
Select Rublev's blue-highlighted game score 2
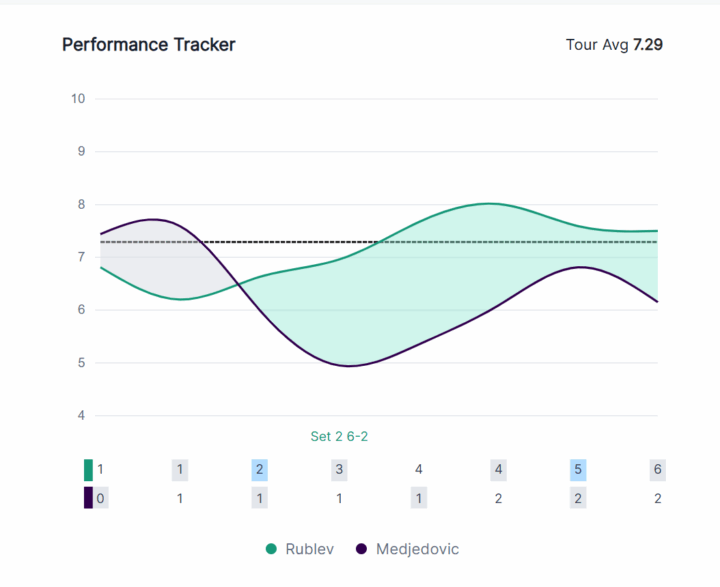click(259, 469)
